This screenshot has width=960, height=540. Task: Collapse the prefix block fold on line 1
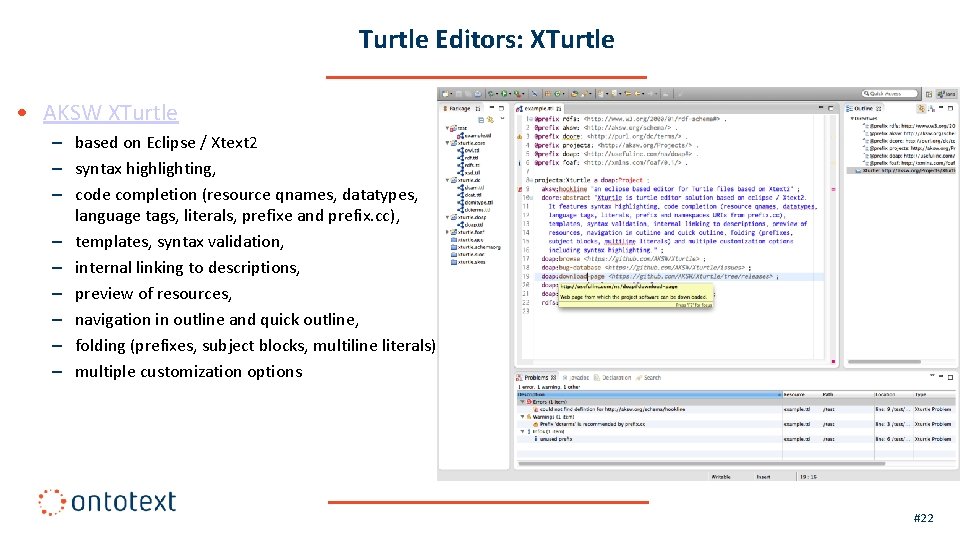click(529, 119)
